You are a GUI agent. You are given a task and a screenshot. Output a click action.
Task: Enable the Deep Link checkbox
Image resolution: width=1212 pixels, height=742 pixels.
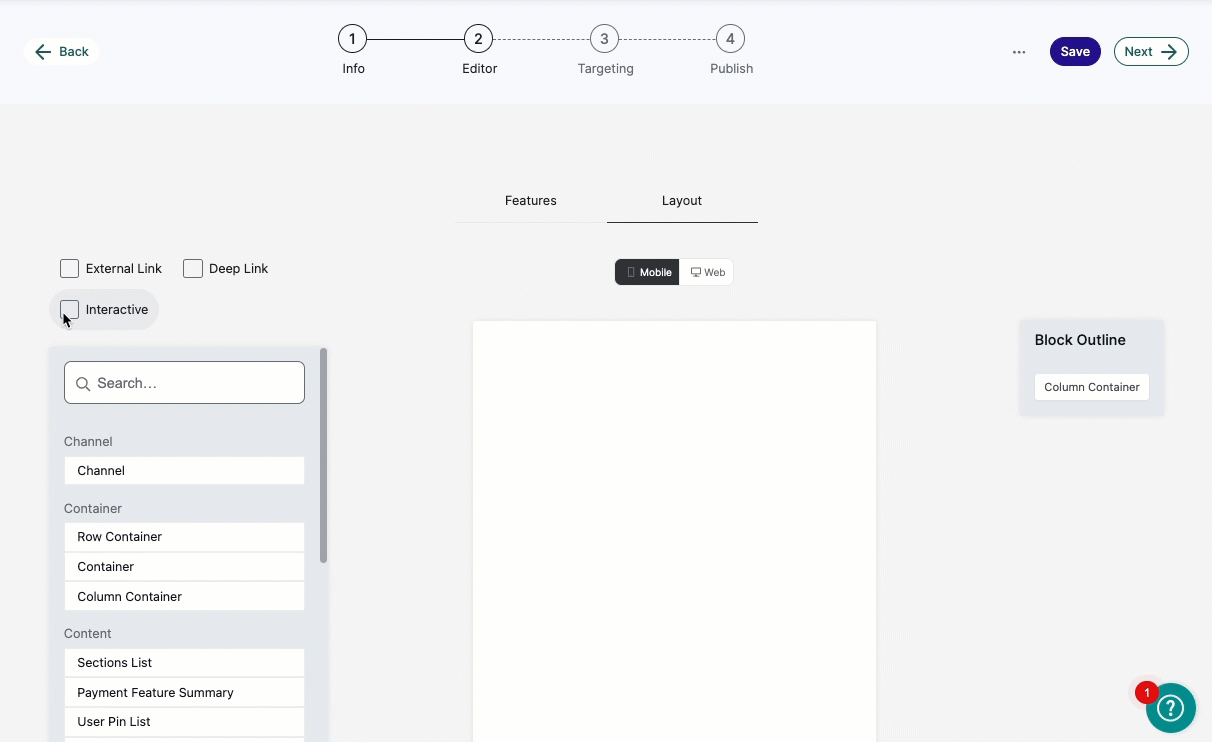[193, 268]
